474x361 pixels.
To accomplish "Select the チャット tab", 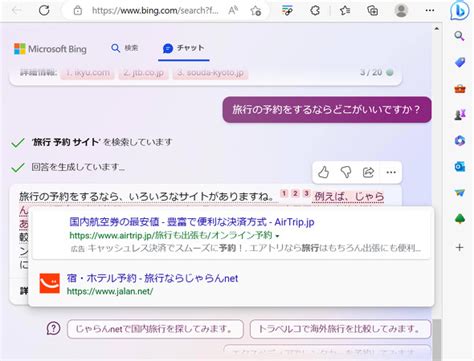I will click(x=183, y=48).
